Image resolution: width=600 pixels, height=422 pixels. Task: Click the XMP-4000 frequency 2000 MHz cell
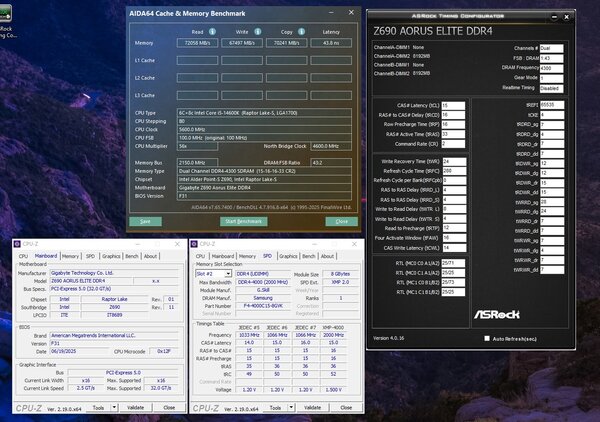click(x=333, y=335)
